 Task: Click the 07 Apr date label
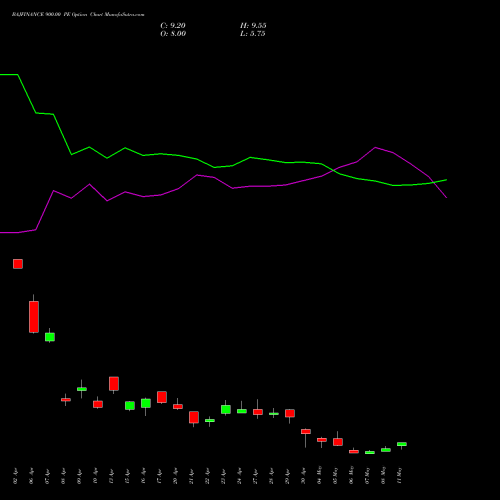click(x=47, y=476)
